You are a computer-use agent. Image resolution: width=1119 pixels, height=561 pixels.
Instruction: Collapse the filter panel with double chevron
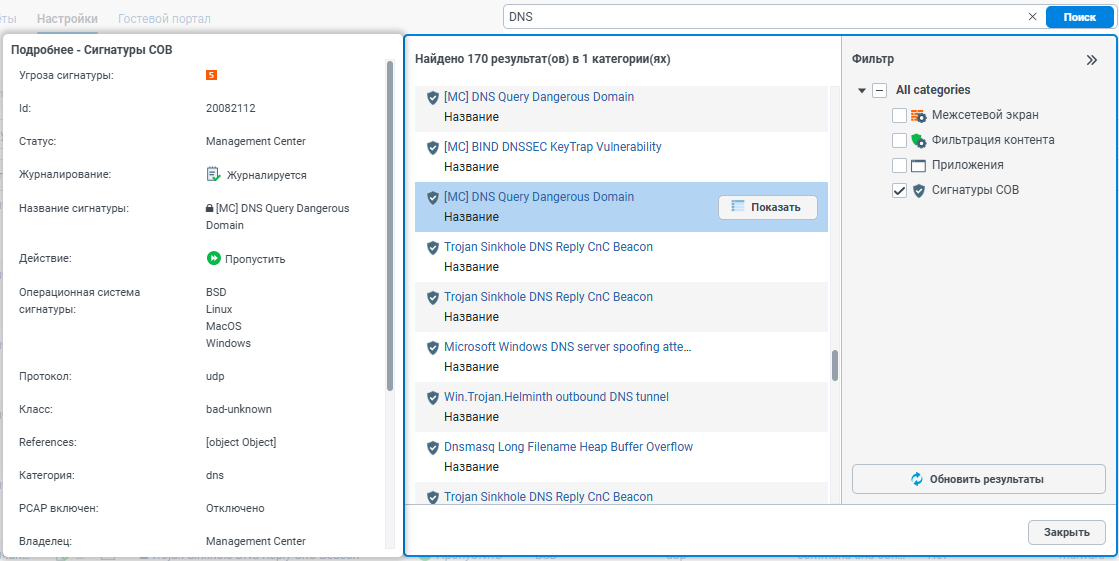(1092, 60)
